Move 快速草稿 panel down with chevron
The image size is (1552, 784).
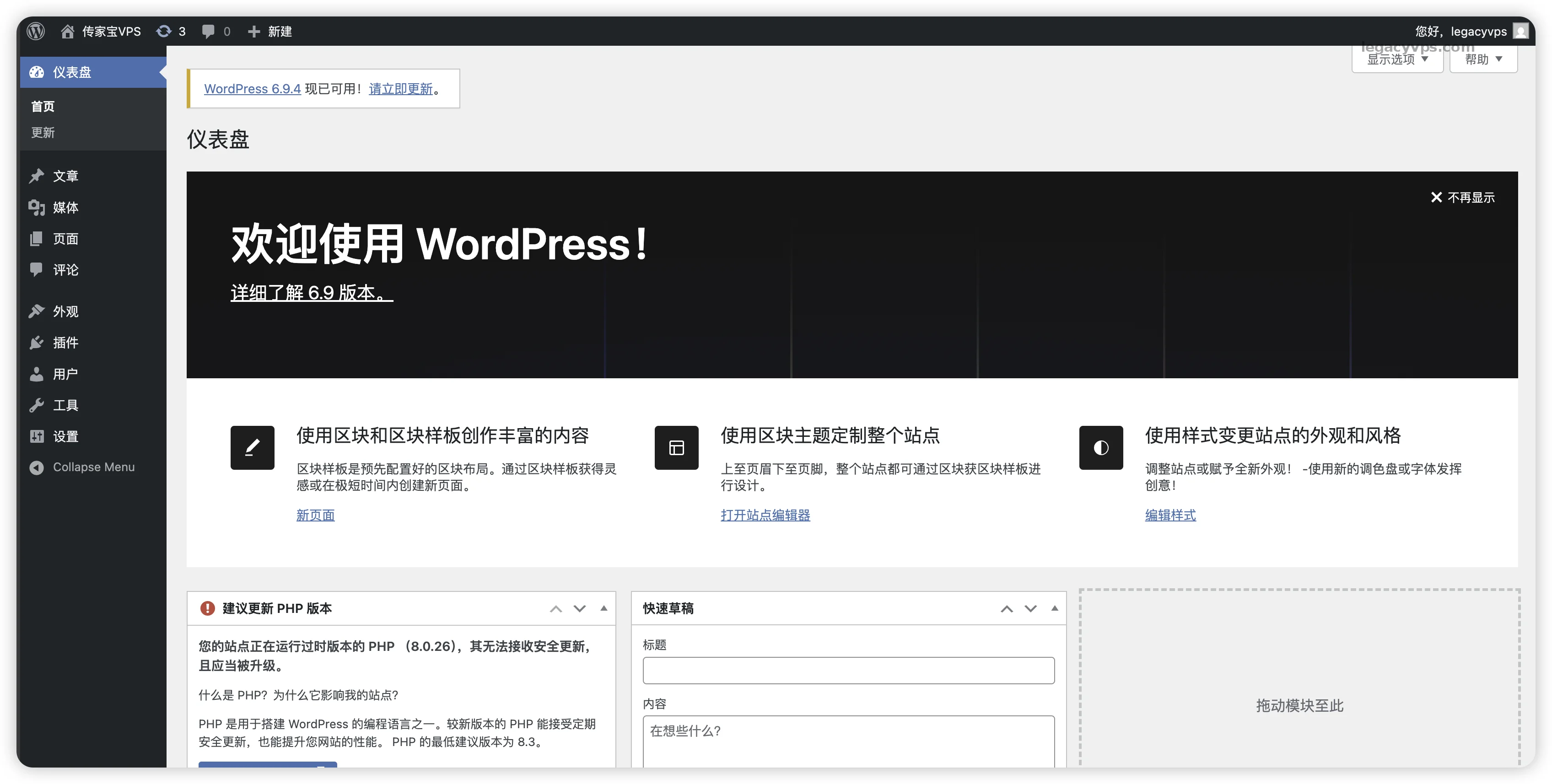coord(1030,609)
